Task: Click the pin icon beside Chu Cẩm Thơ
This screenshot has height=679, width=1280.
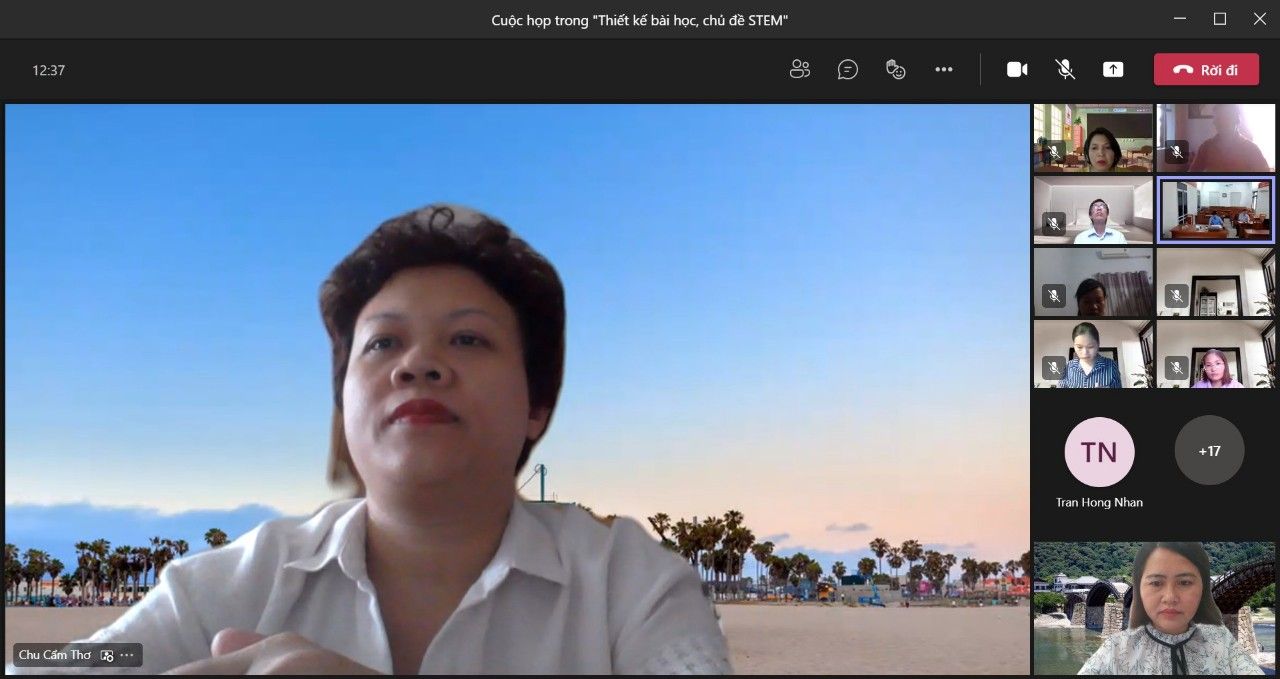Action: click(x=107, y=656)
